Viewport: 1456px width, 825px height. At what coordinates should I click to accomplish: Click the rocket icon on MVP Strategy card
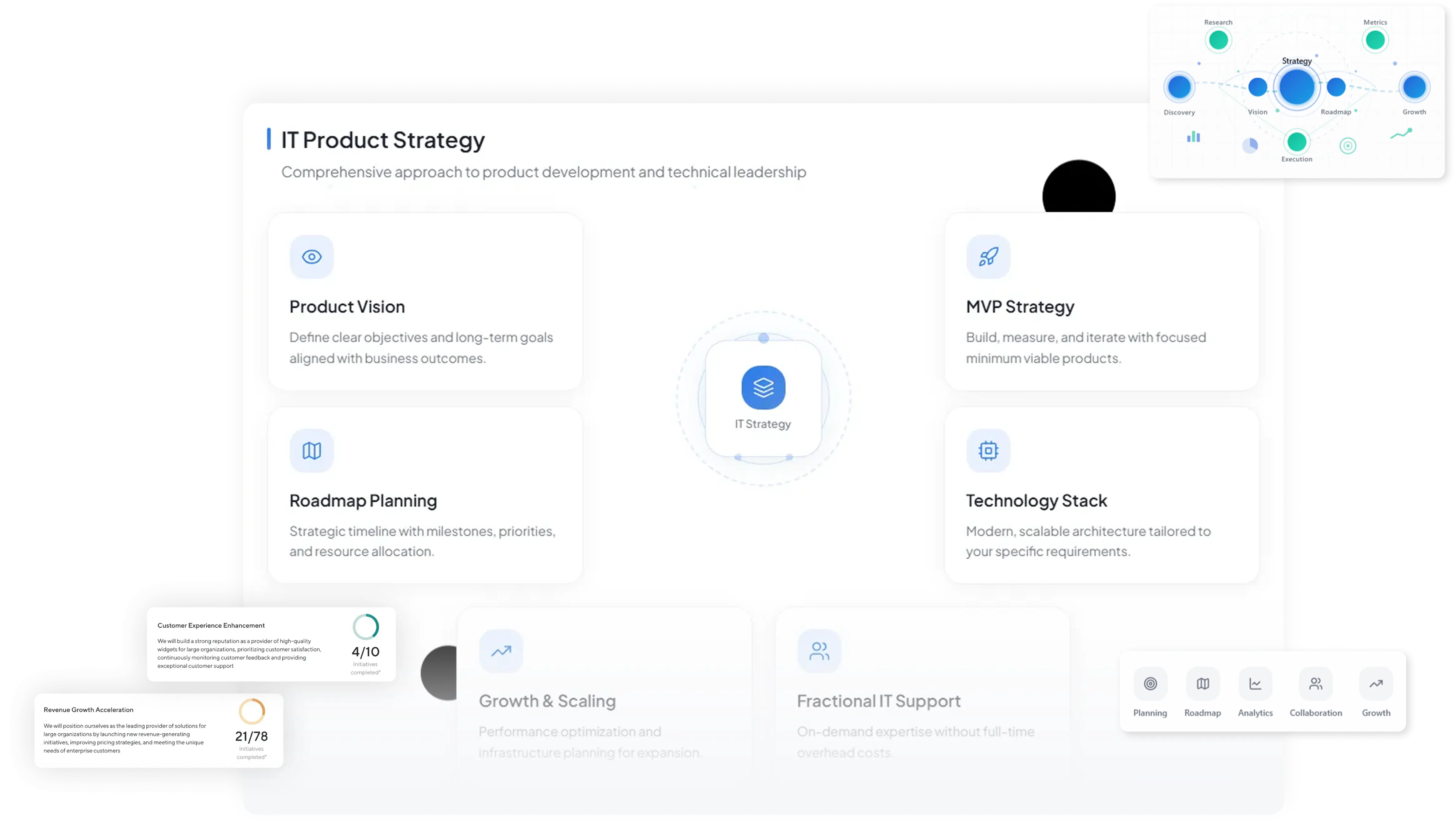[988, 257]
